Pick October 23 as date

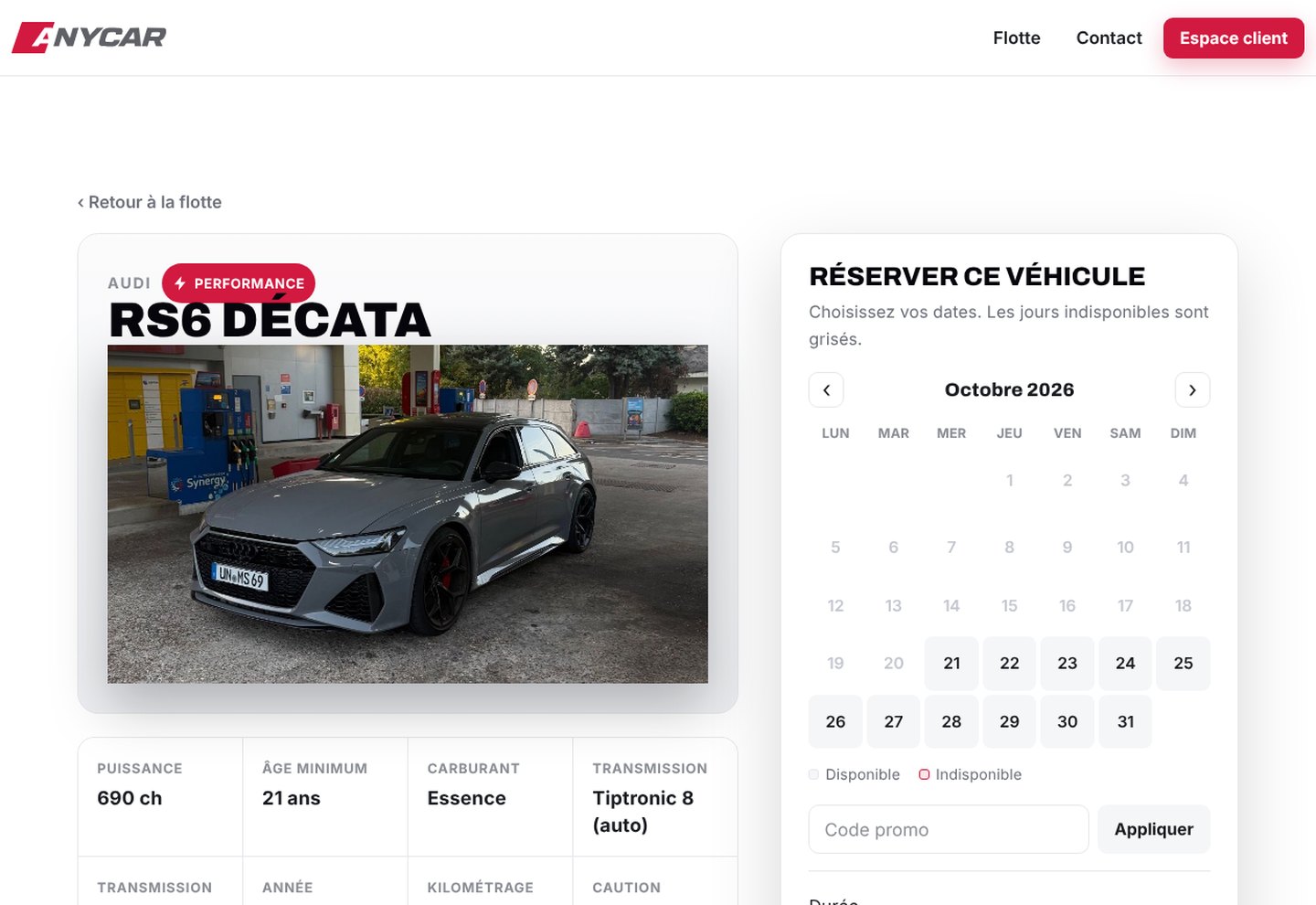[1067, 664]
